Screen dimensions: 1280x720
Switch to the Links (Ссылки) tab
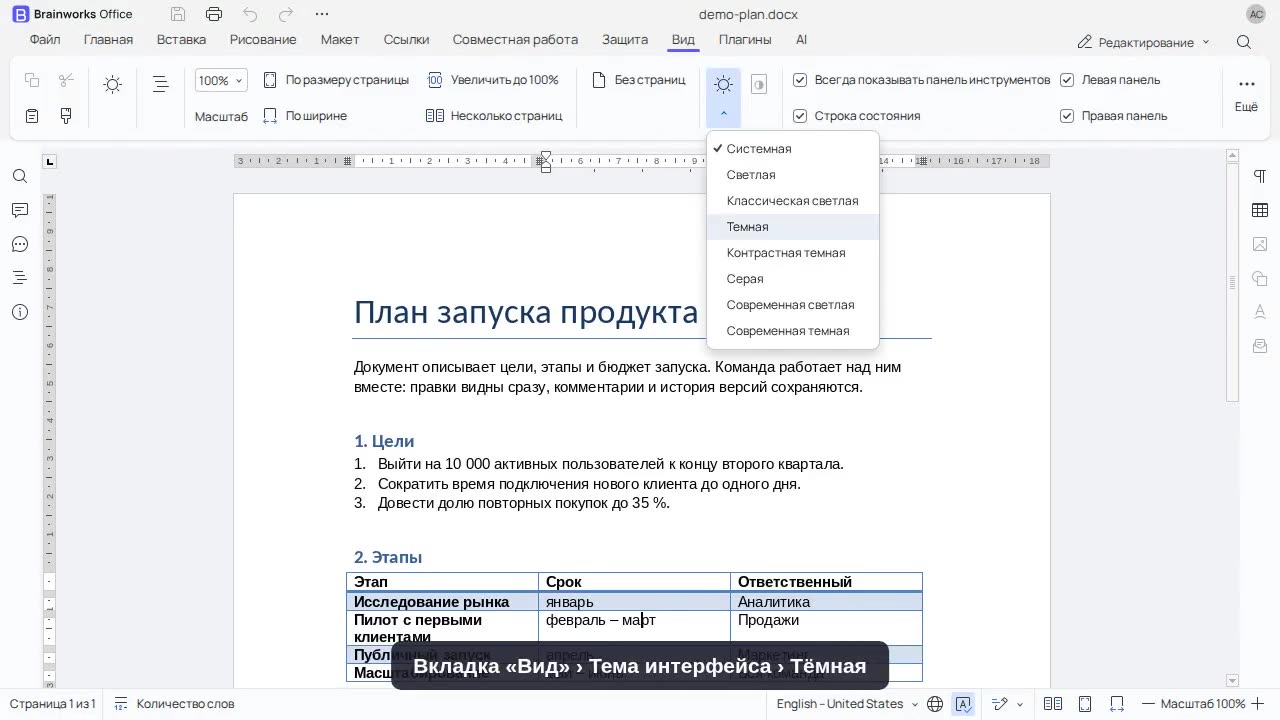click(x=406, y=40)
